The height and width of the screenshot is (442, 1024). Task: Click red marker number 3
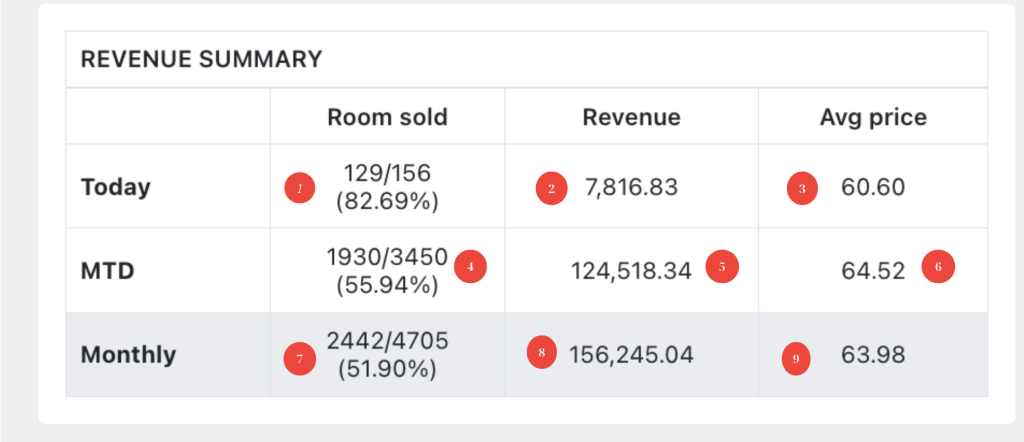tap(802, 188)
